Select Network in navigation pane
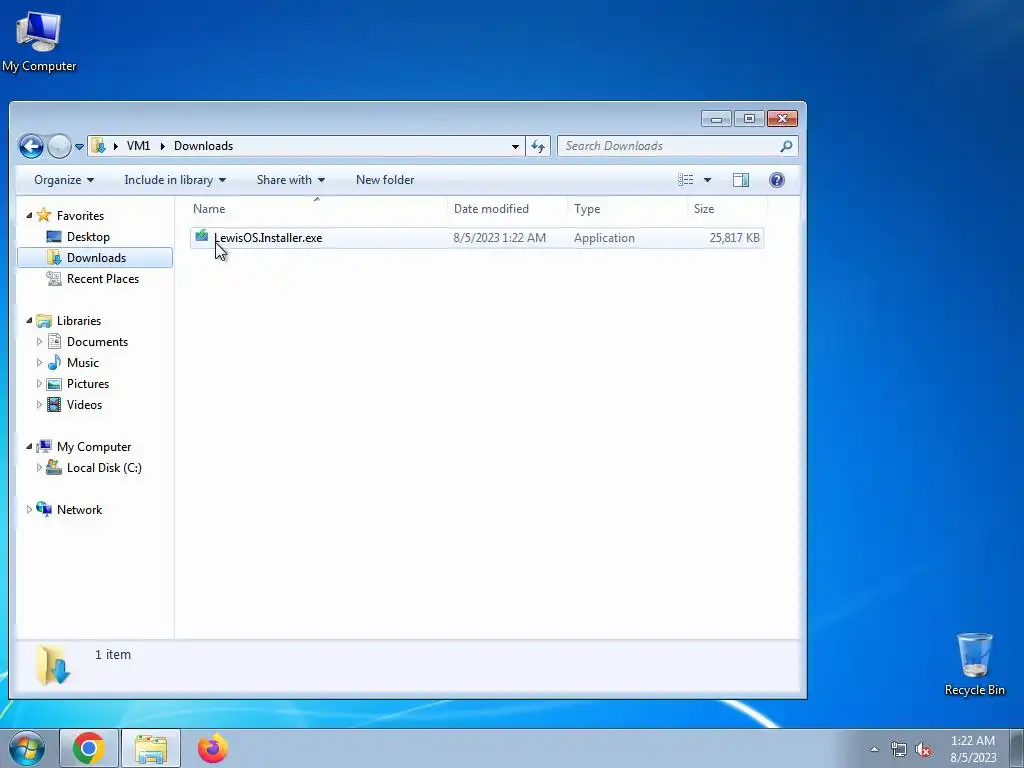The height and width of the screenshot is (768, 1024). point(79,509)
